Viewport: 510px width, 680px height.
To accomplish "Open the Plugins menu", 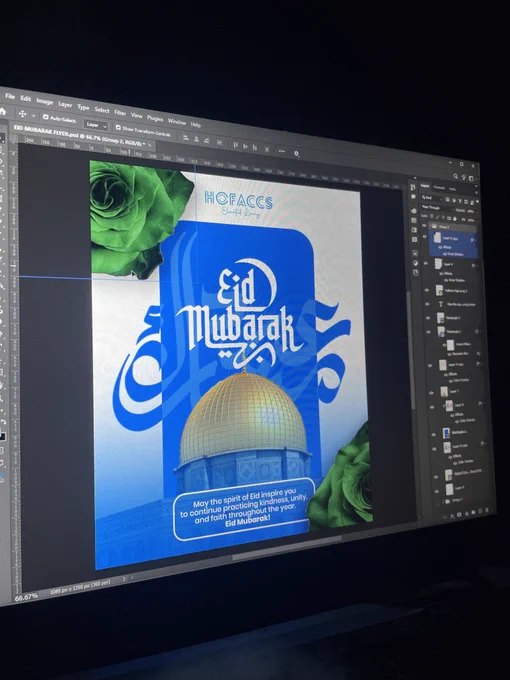I will pyautogui.click(x=155, y=118).
